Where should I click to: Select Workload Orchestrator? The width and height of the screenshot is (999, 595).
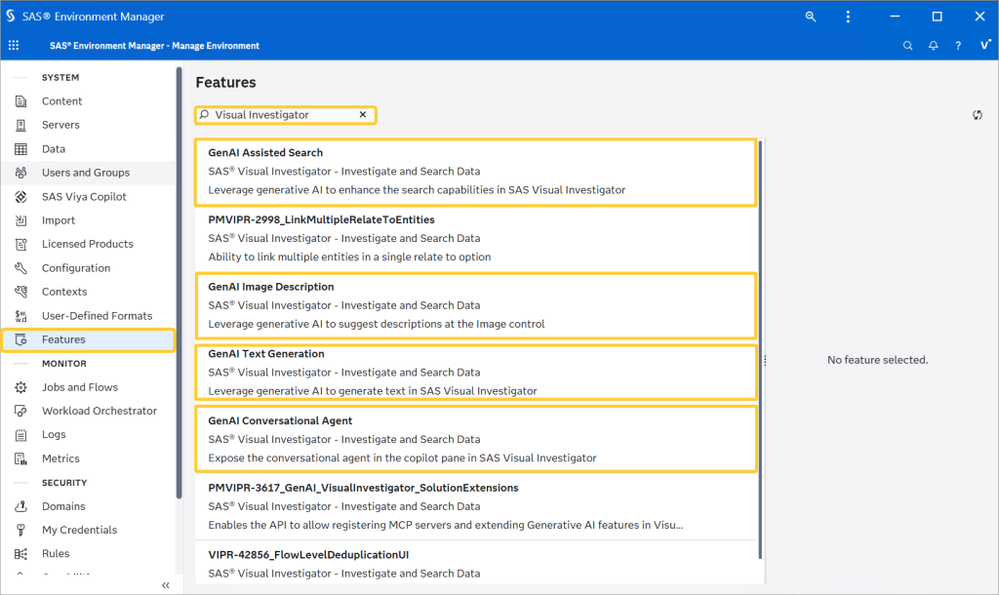[99, 411]
